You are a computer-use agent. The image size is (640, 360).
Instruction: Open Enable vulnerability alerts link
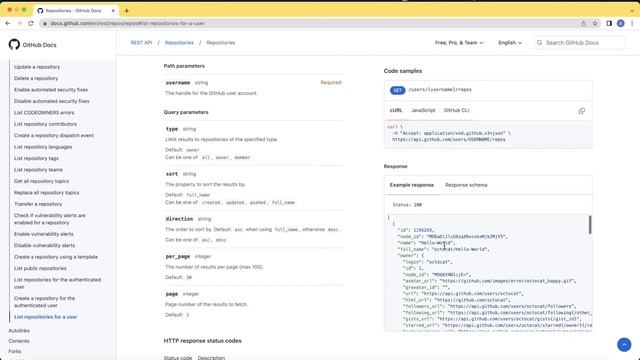click(44, 234)
